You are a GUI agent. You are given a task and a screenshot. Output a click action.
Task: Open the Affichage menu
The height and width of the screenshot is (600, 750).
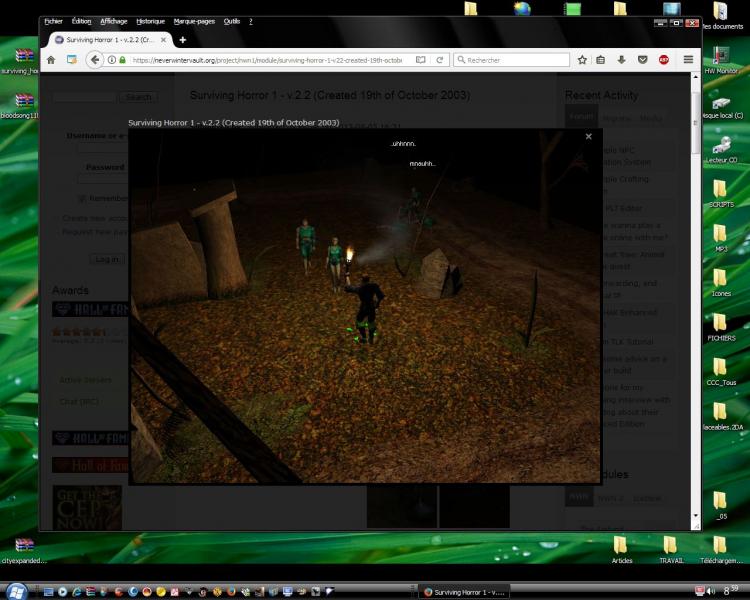(x=114, y=21)
